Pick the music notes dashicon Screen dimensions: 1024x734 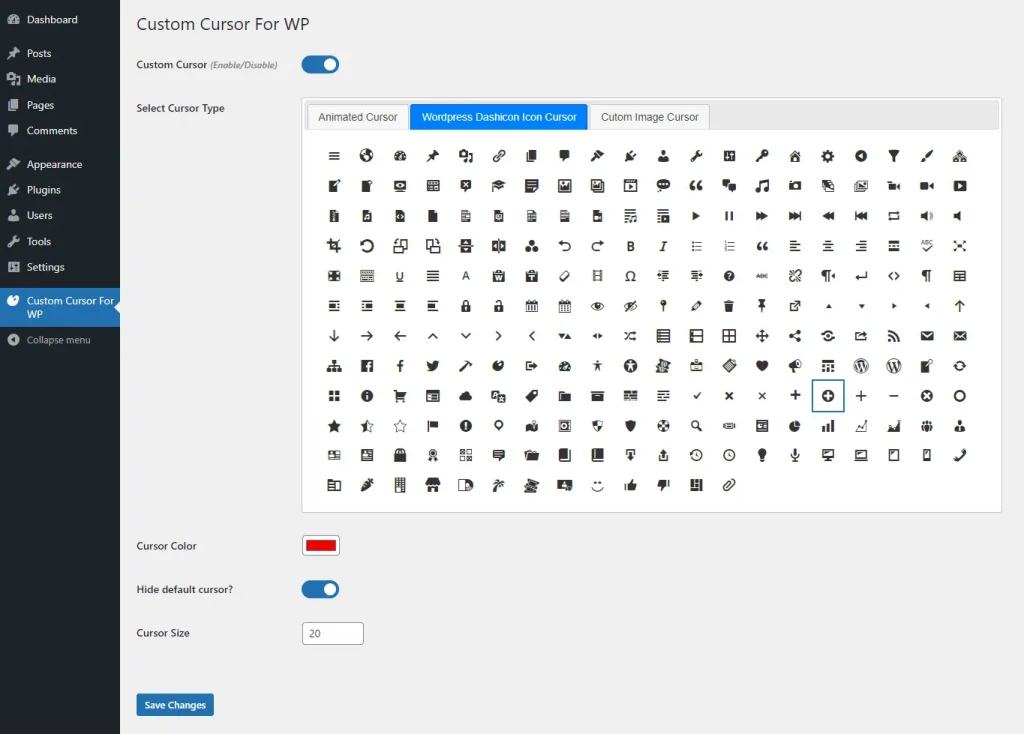click(761, 186)
